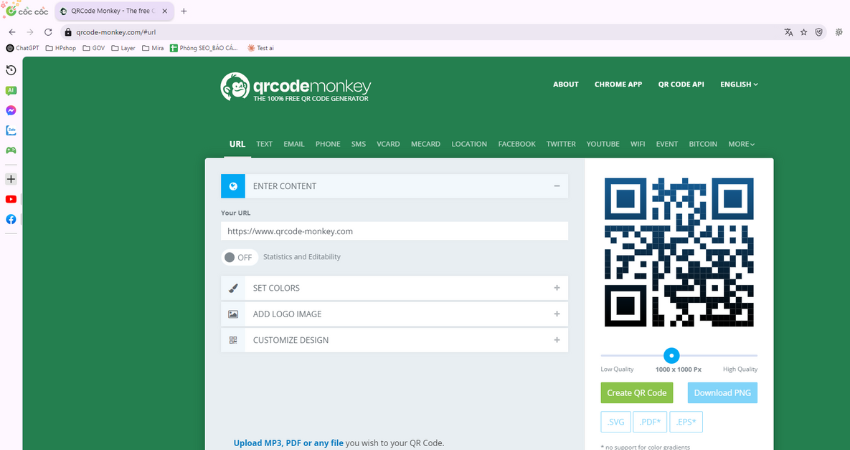The height and width of the screenshot is (450, 850).
Task: Open the shield ad-block icon
Action: [819, 32]
